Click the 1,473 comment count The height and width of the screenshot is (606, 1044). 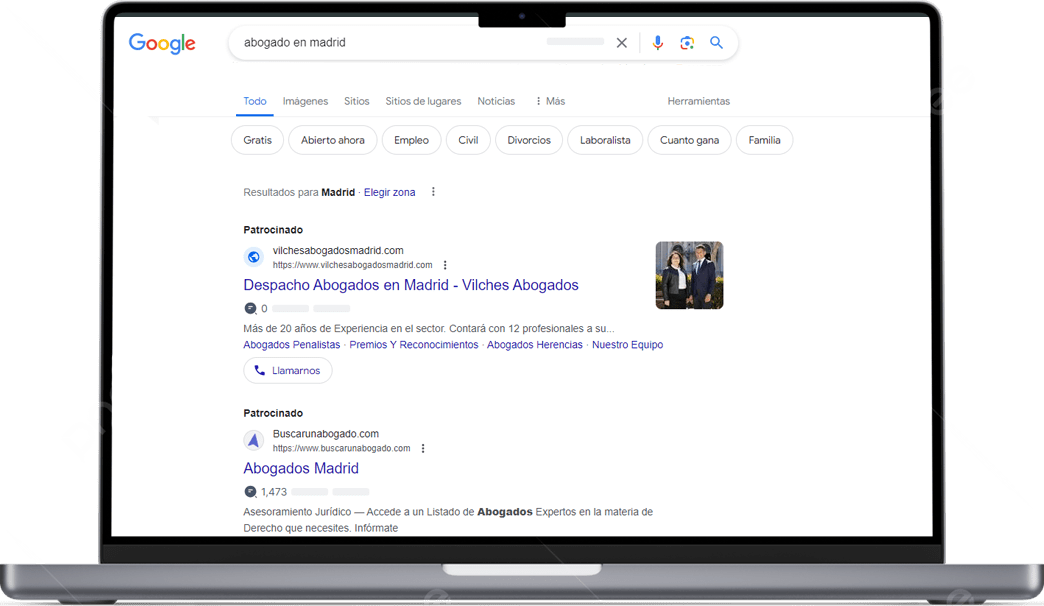pyautogui.click(x=274, y=492)
